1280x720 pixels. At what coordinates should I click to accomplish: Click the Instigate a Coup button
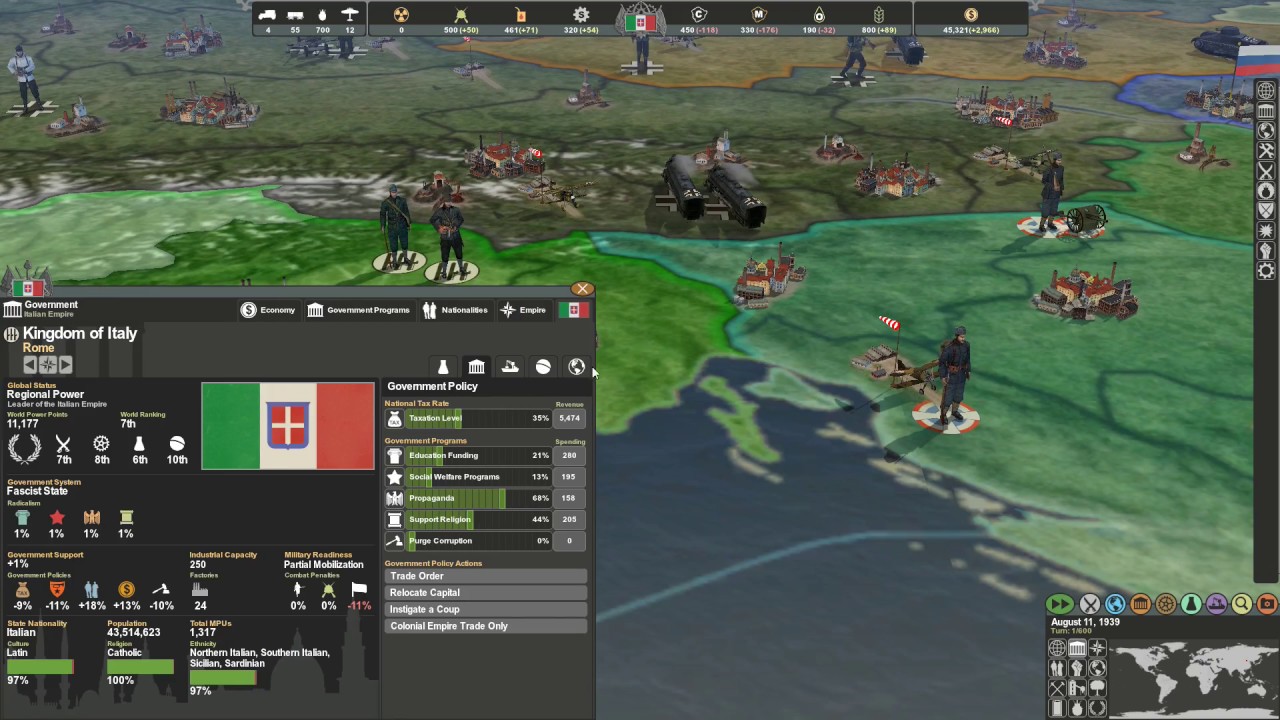487,609
